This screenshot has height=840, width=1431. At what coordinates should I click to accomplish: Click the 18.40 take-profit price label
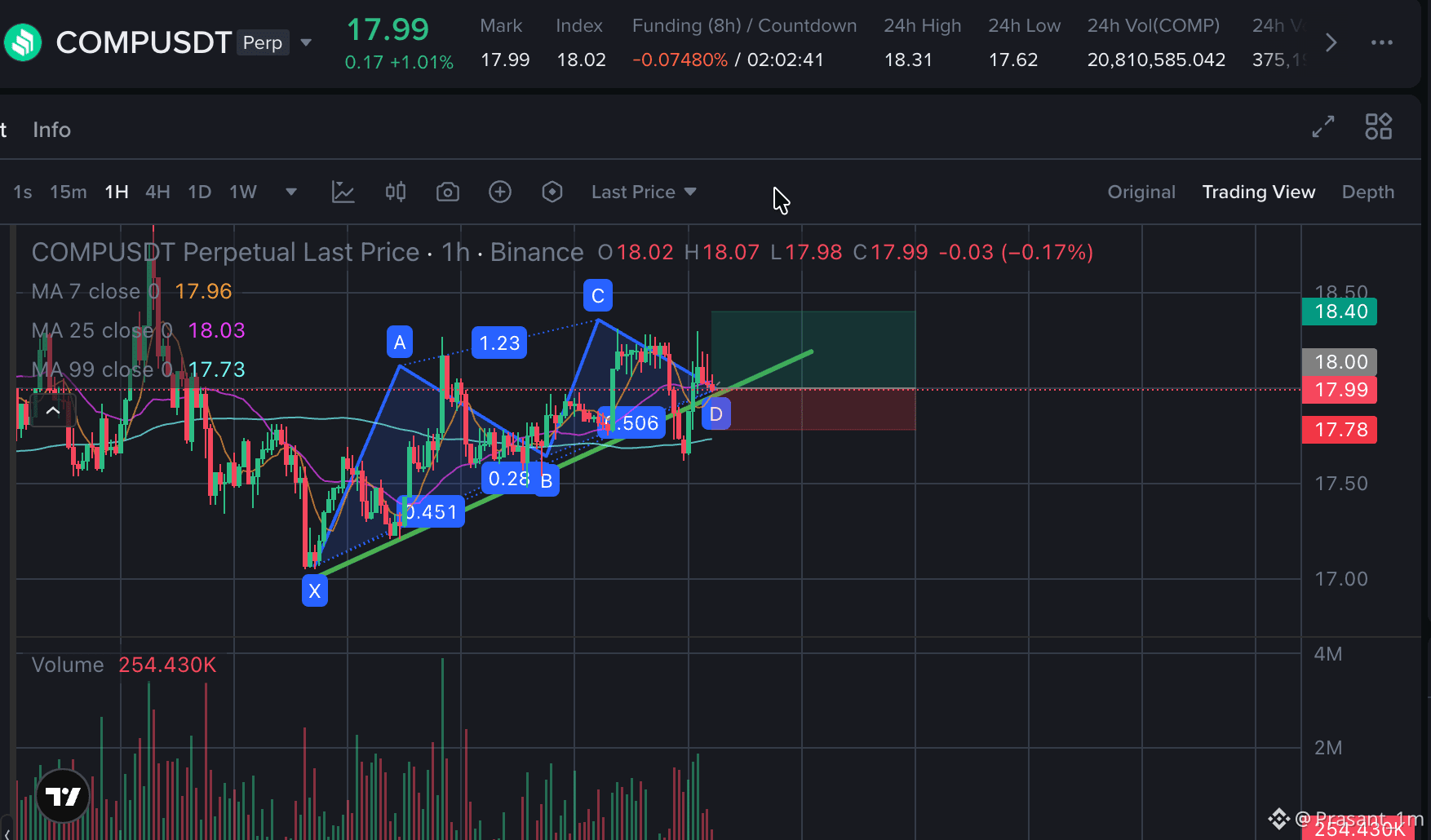tap(1340, 312)
